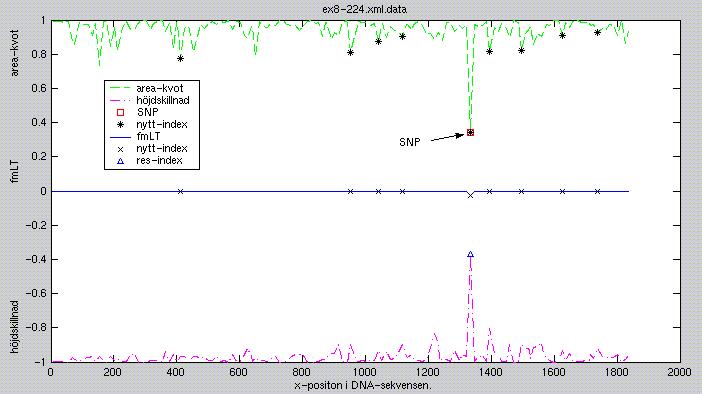Click the asterisk marker near x-position 1630
Screen dimensions: 702x394
pyautogui.click(x=563, y=35)
